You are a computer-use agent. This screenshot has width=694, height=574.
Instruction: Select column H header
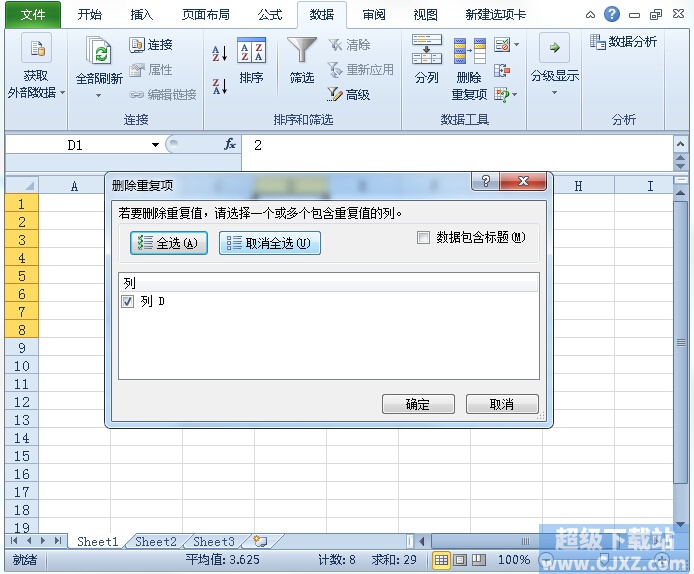pos(578,186)
